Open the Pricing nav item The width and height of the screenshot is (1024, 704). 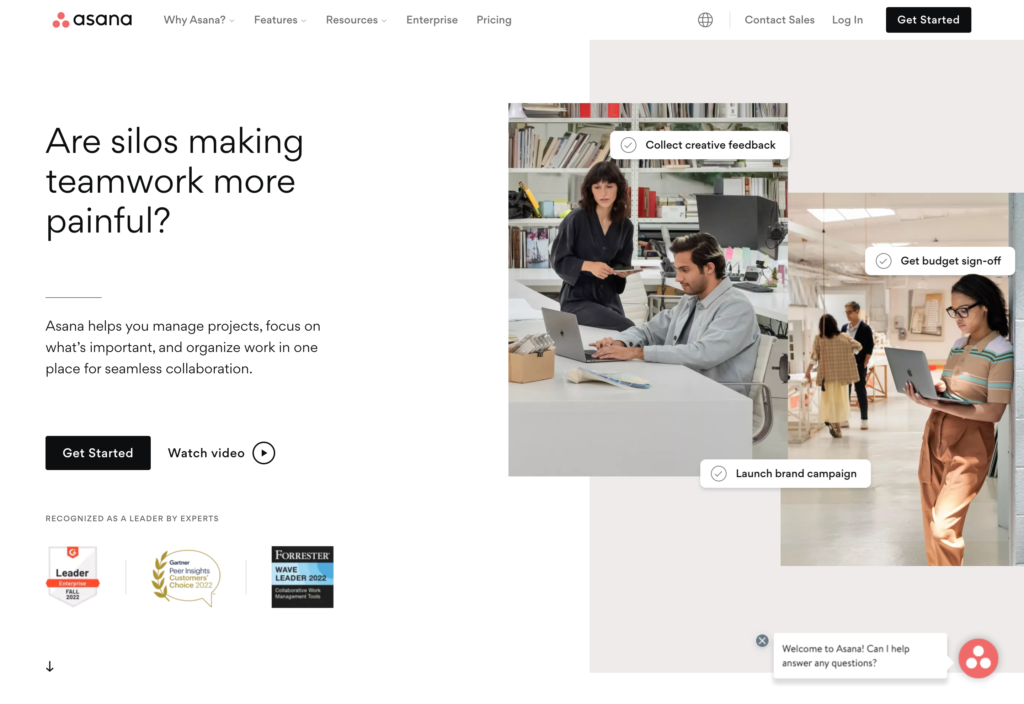point(494,20)
